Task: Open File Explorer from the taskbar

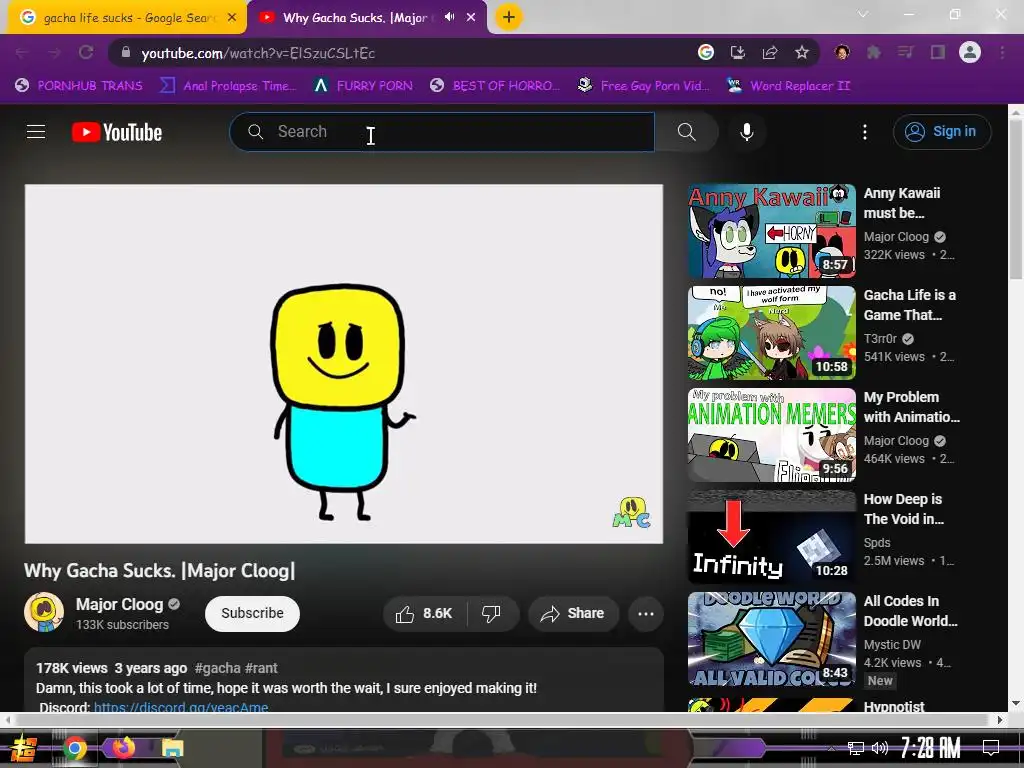Action: click(x=172, y=748)
